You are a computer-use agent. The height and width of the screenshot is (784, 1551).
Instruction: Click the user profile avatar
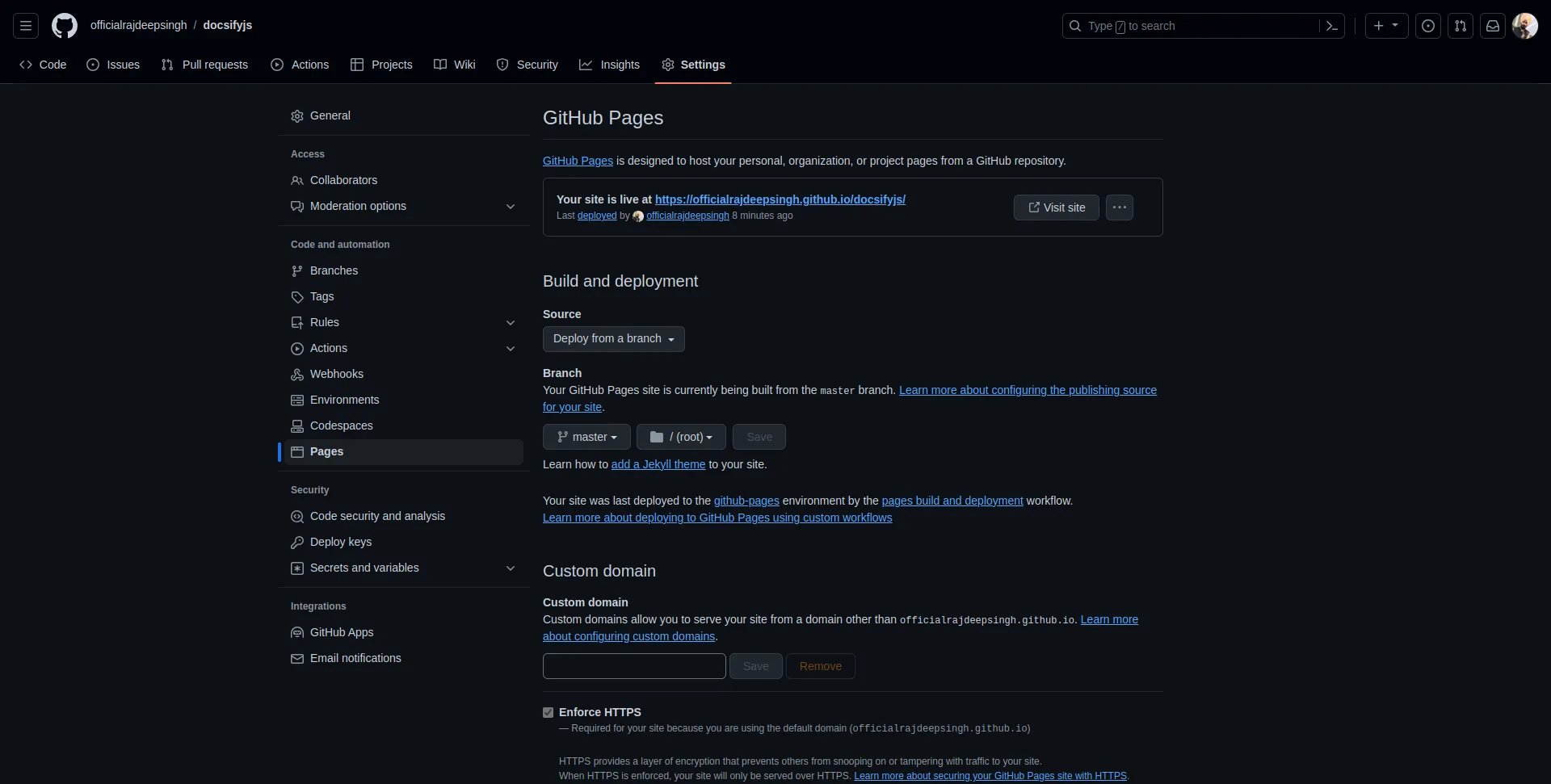[x=1524, y=26]
